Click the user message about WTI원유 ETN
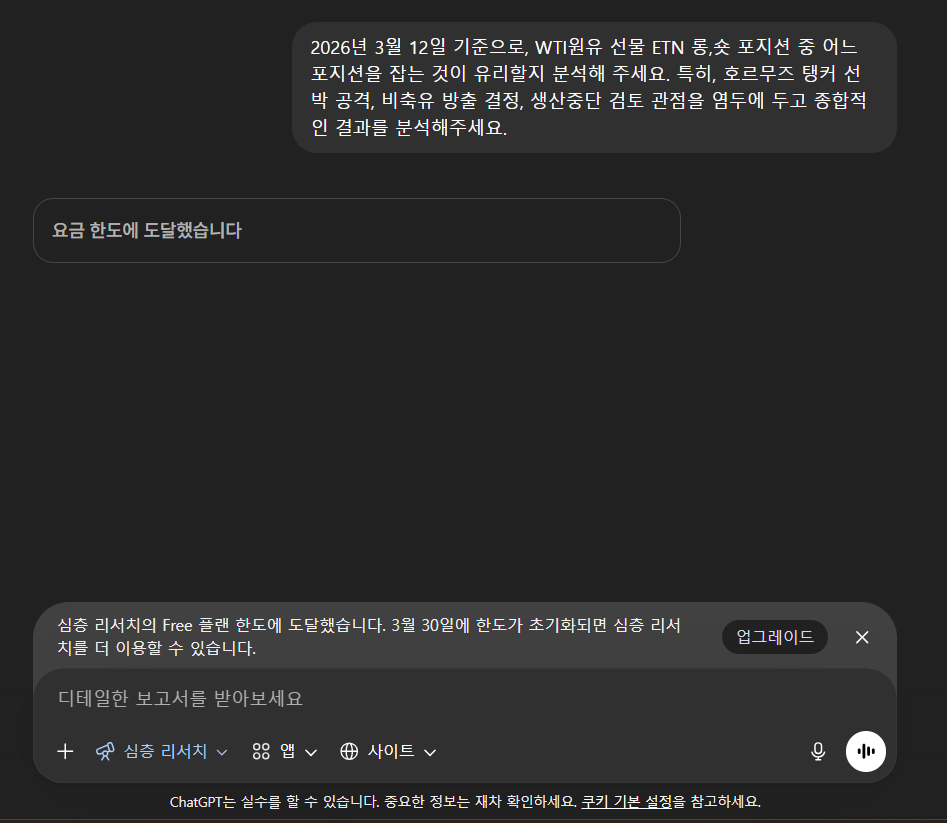947x823 pixels. pyautogui.click(x=594, y=88)
